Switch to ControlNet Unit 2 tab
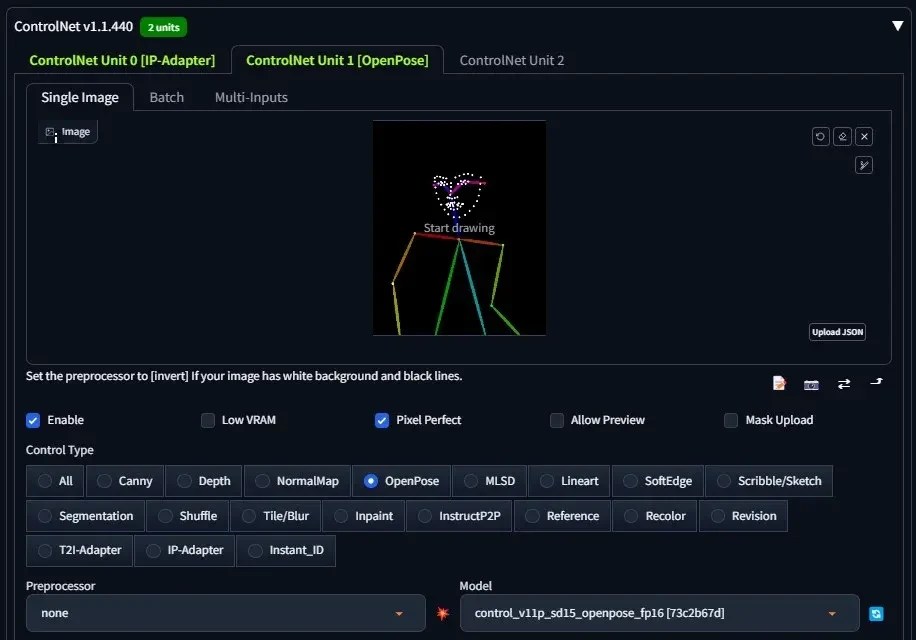 point(511,60)
